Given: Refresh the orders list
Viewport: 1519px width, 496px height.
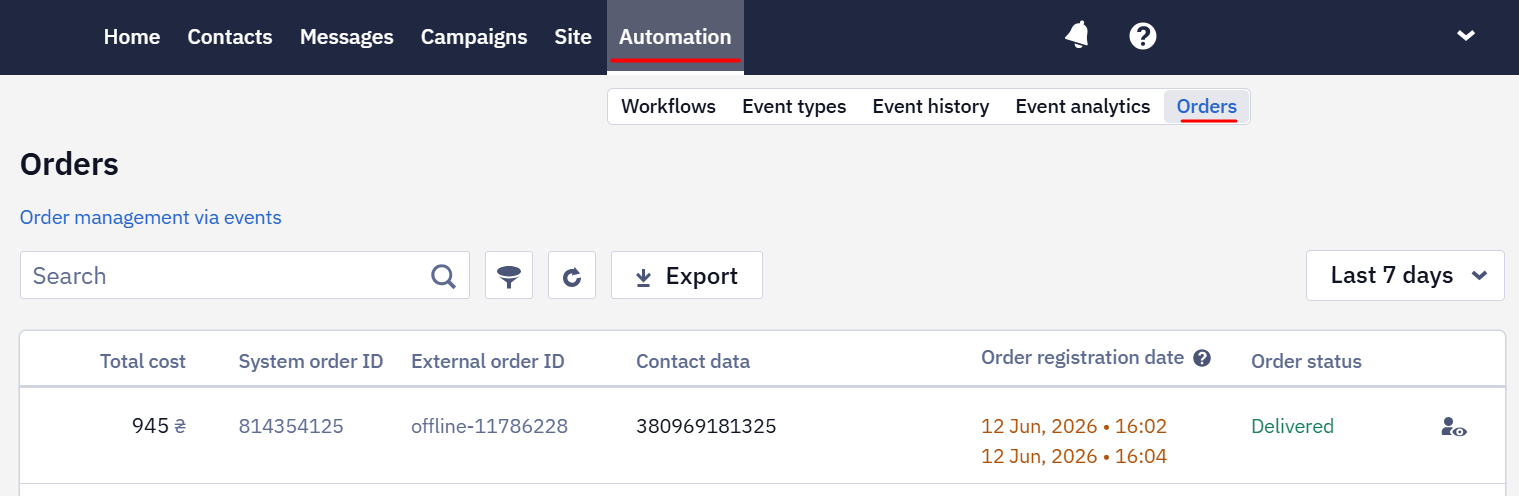Looking at the screenshot, I should click(572, 275).
